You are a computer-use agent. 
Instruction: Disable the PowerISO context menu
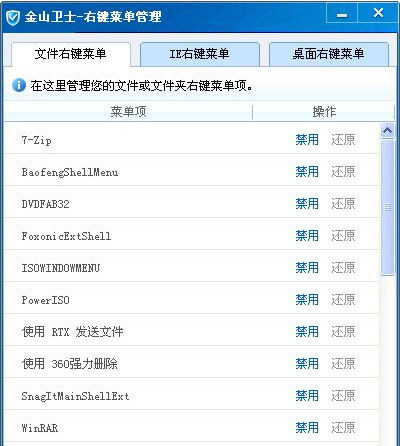pos(307,299)
